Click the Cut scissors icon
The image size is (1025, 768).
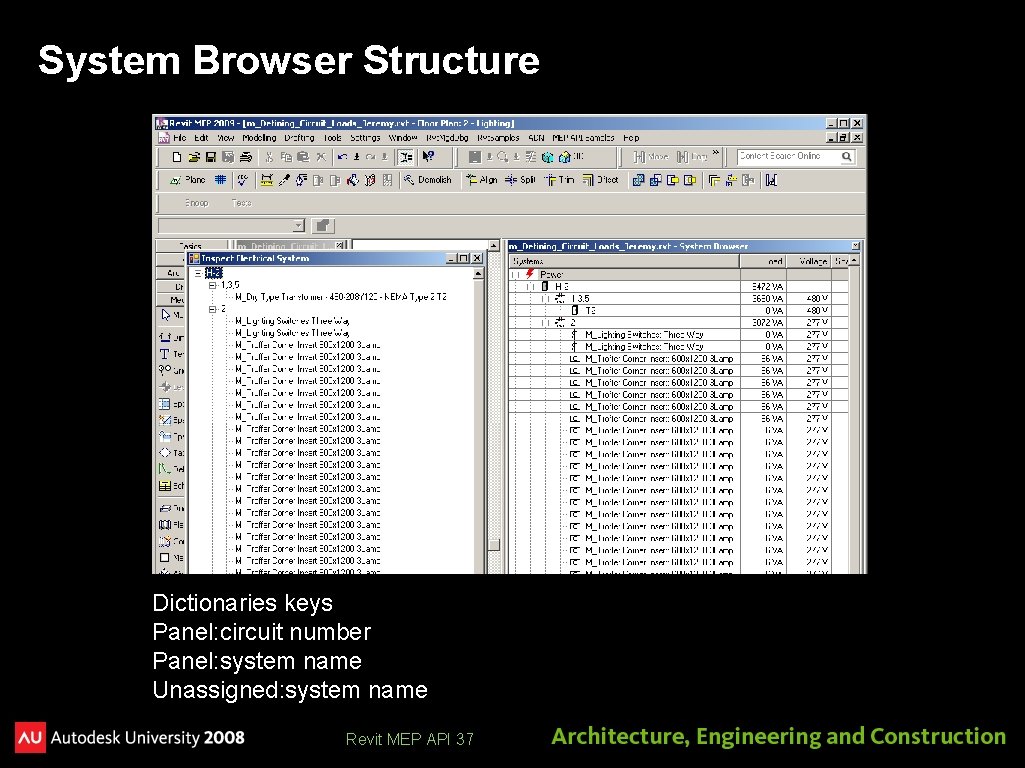pos(269,157)
